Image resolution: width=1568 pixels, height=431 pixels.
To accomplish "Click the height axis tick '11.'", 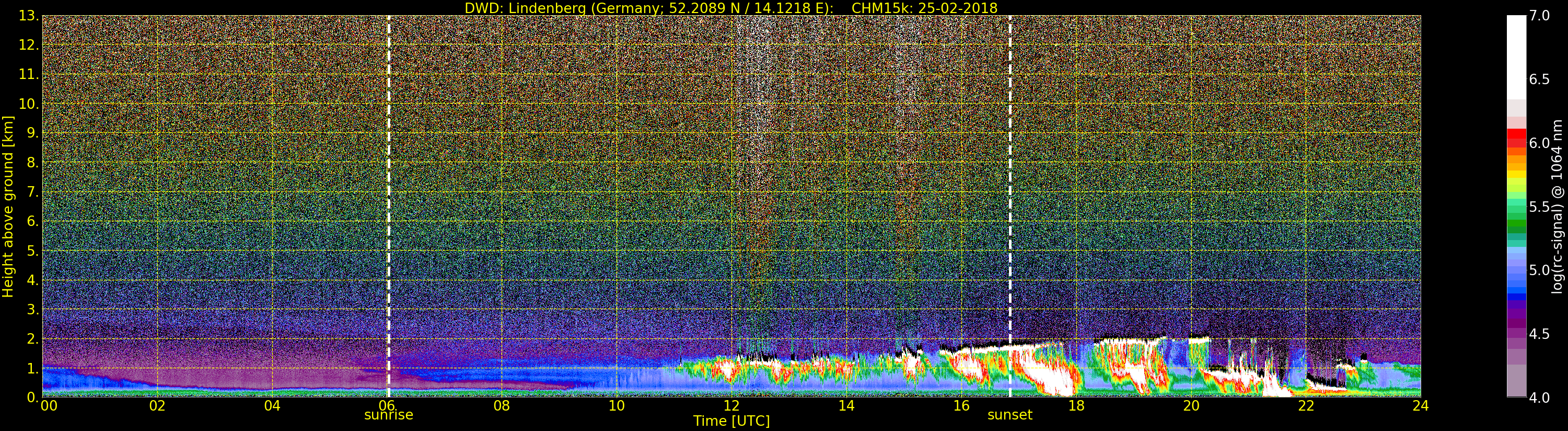I will tap(30, 74).
